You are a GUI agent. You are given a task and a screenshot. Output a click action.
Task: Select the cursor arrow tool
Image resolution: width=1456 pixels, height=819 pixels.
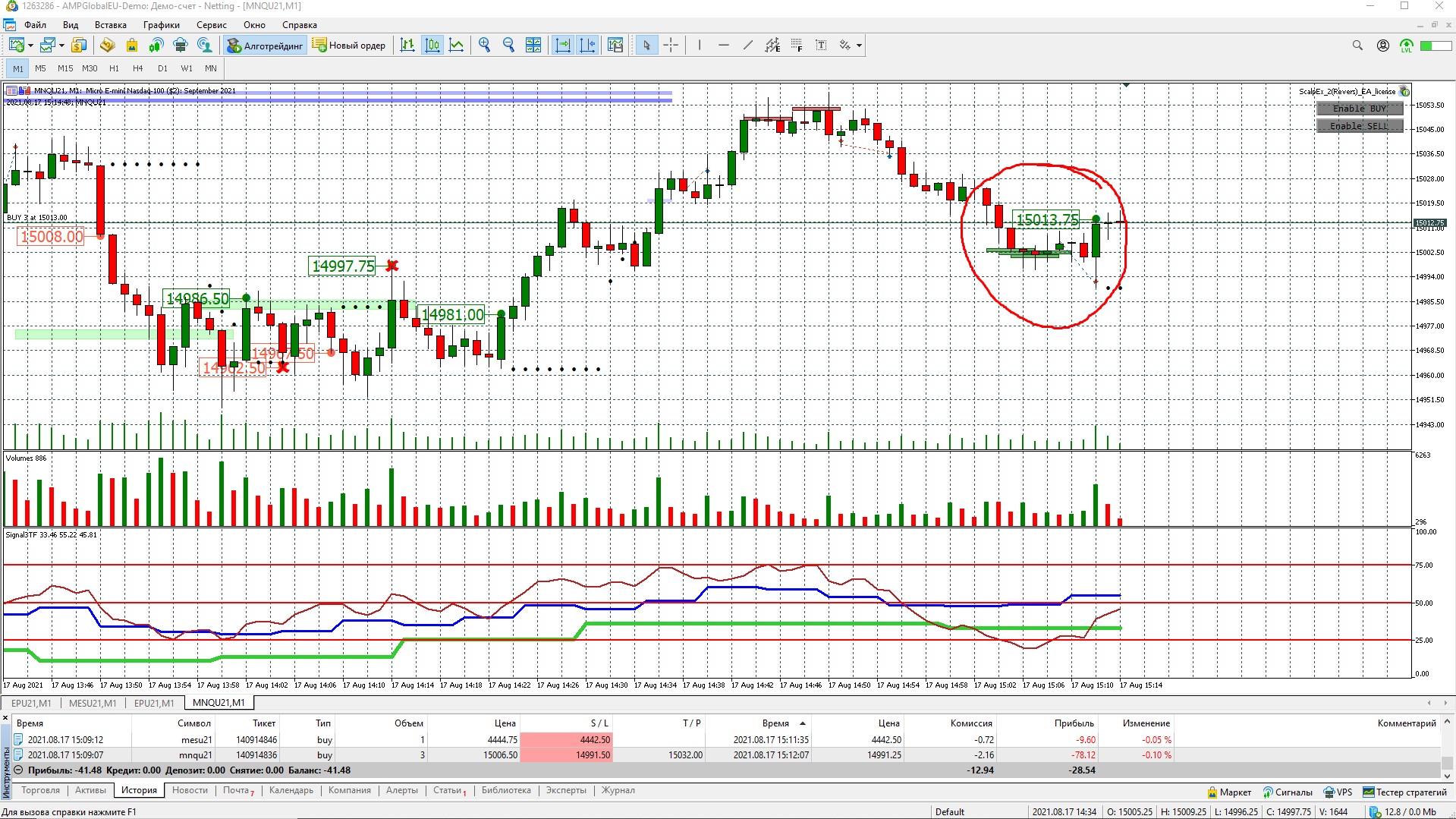tap(646, 46)
